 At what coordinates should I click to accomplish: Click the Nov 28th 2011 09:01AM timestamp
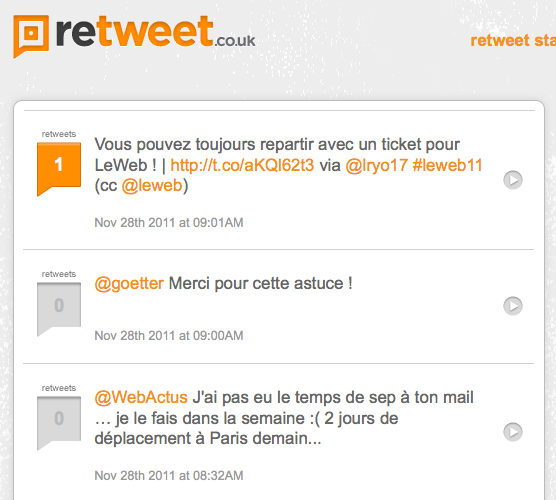169,223
